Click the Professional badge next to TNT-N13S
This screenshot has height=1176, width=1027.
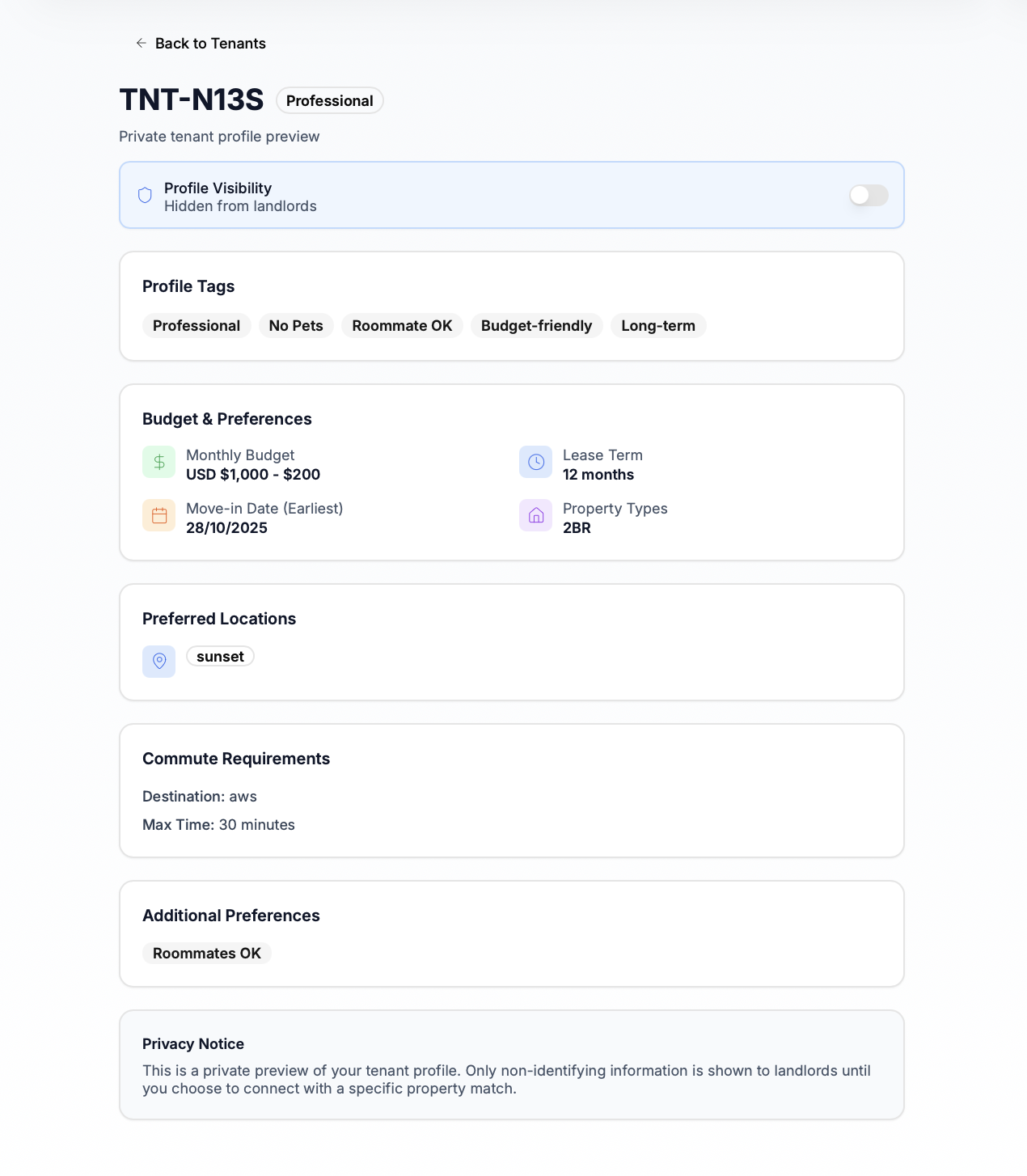[x=329, y=101]
